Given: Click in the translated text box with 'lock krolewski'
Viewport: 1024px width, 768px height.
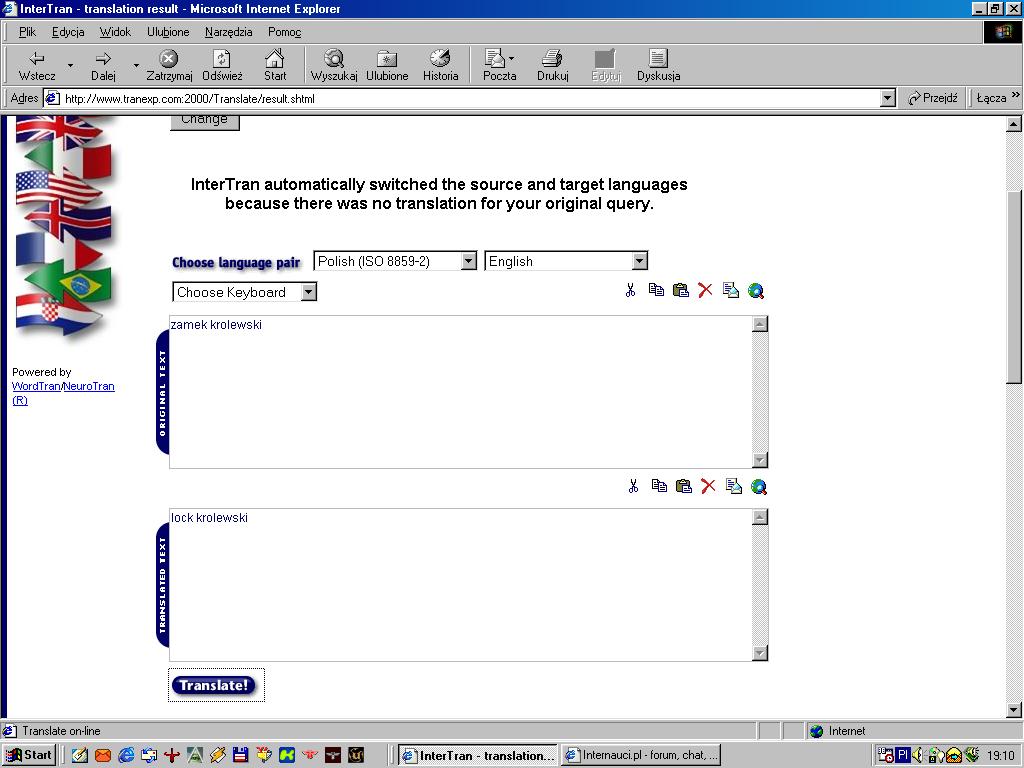Looking at the screenshot, I should coord(460,584).
